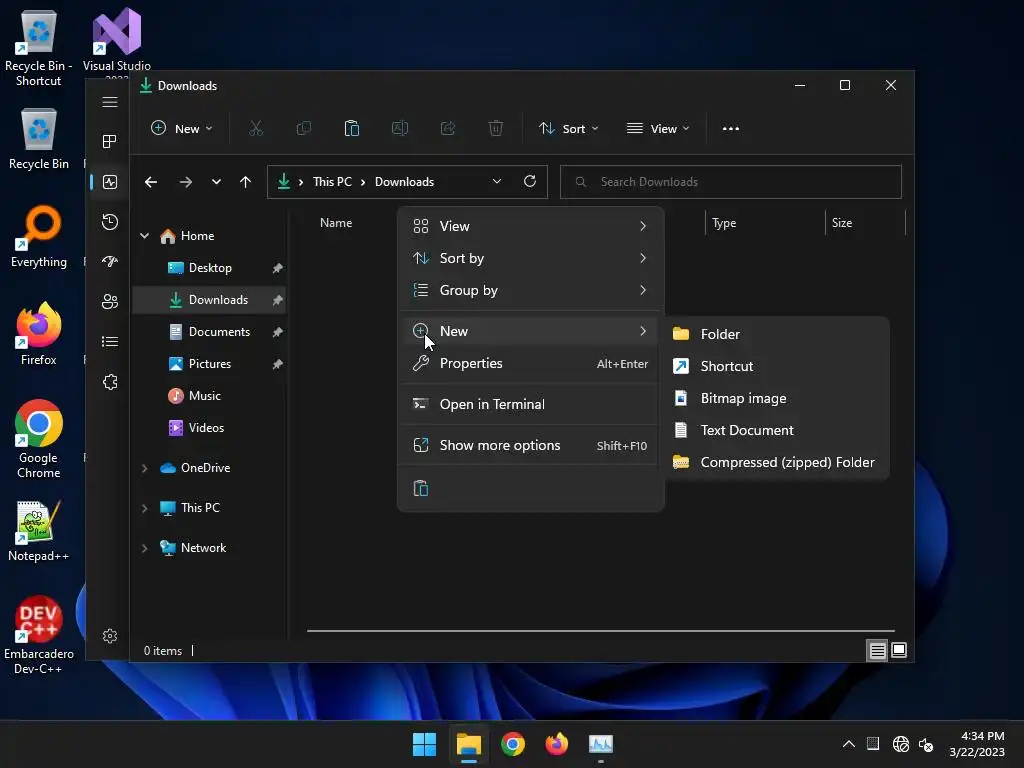Screen dimensions: 1024x768
Task: Open Firefox desktop shortcut
Action: pos(39,334)
